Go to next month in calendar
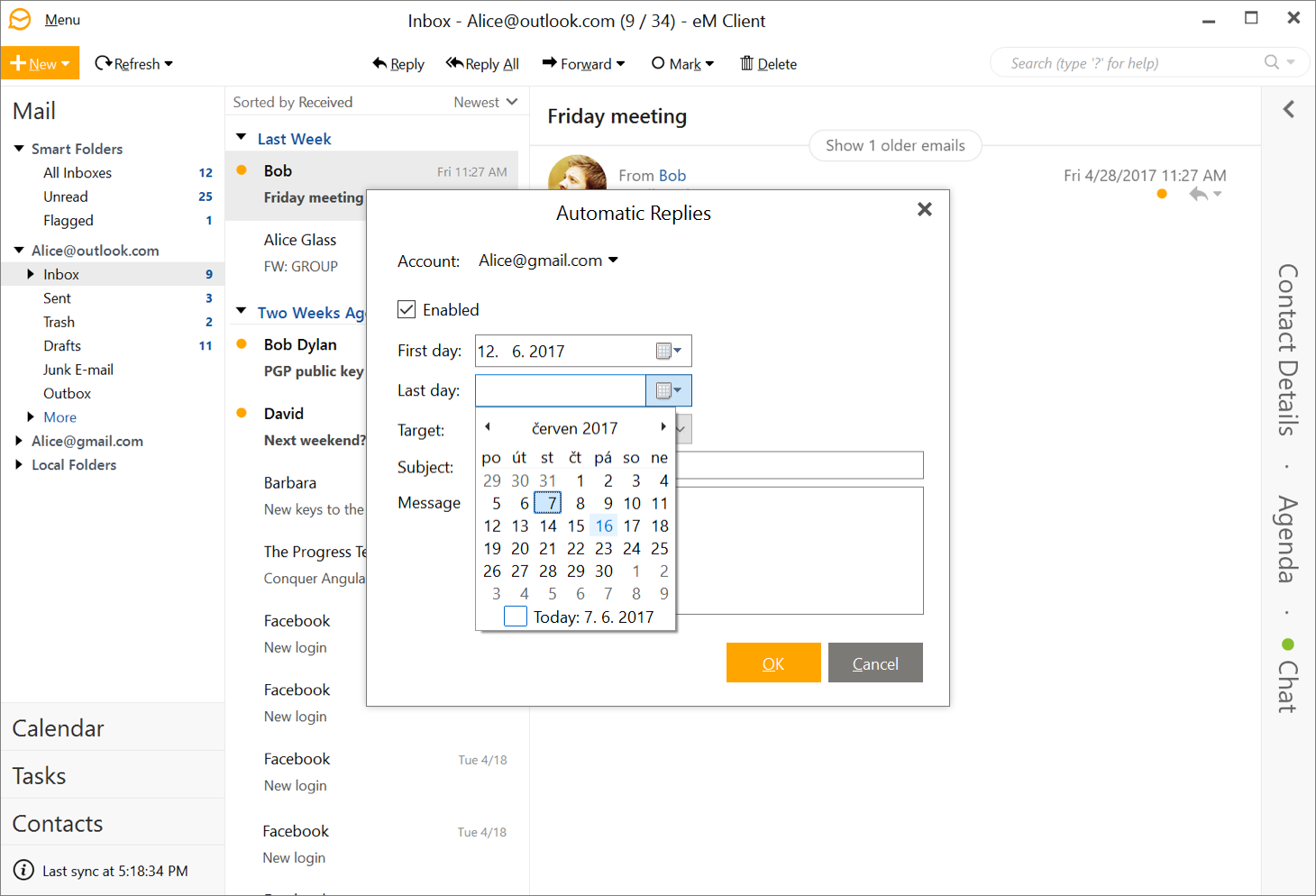The width and height of the screenshot is (1316, 896). tap(663, 427)
